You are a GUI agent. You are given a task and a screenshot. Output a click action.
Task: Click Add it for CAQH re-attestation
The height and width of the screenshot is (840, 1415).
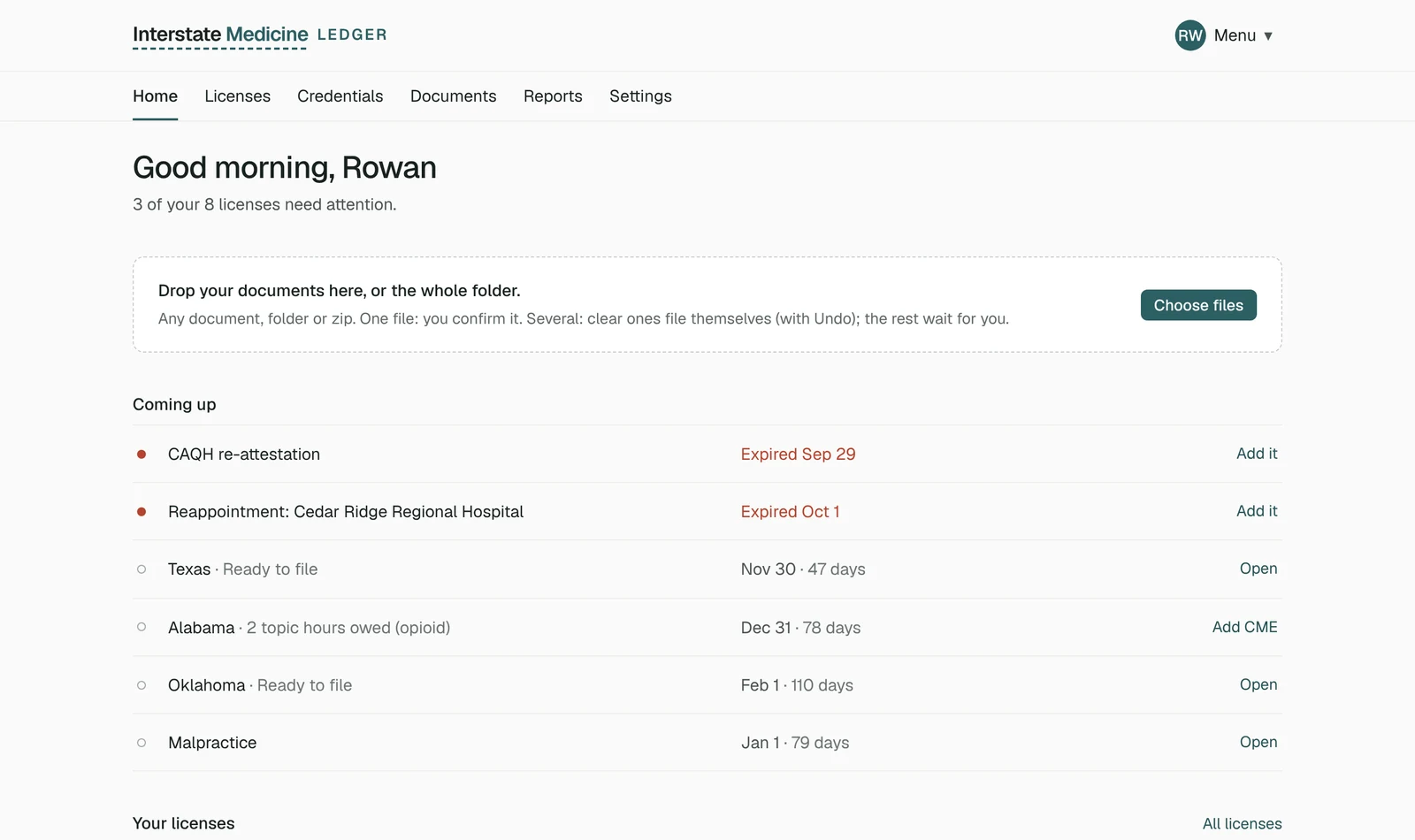click(1257, 454)
